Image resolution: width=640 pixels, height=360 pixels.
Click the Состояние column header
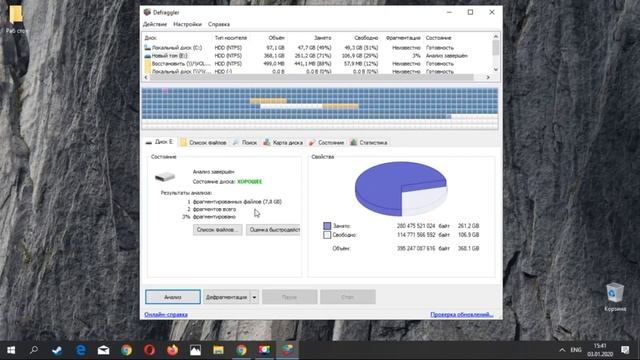[438, 38]
